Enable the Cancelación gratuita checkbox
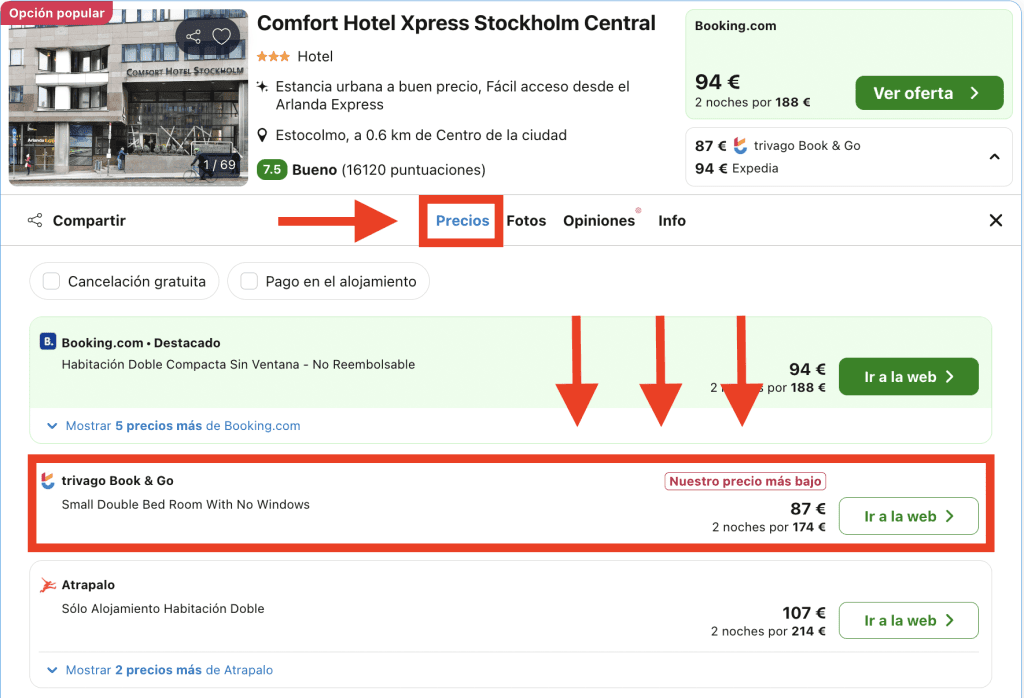Screen dimensions: 1024x698 [52, 282]
